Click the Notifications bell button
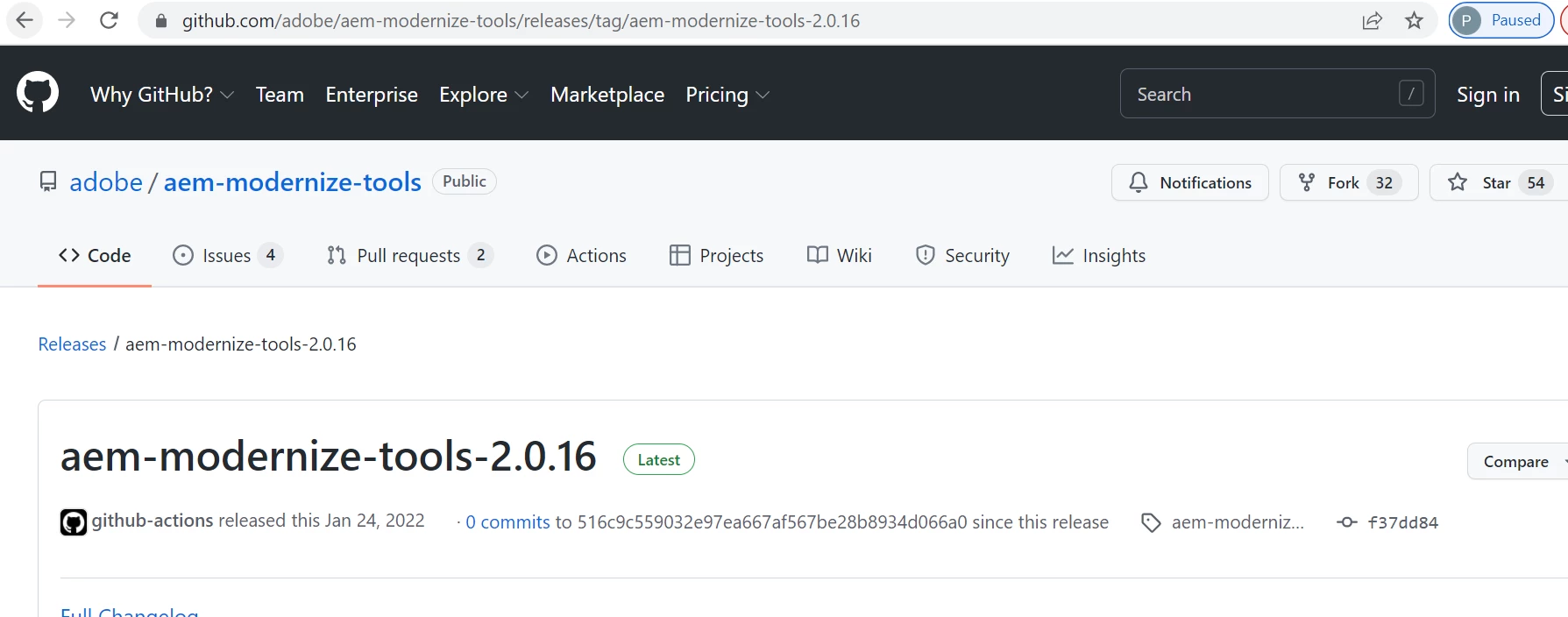Screen dimensions: 1568x617 1190,182
